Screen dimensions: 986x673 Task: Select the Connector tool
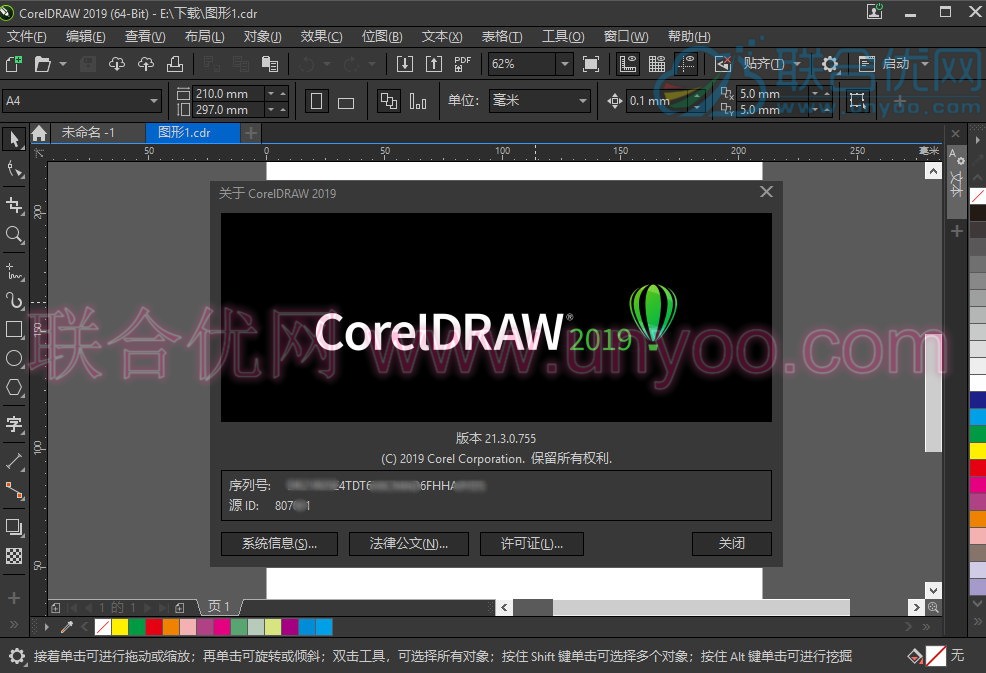(x=14, y=490)
